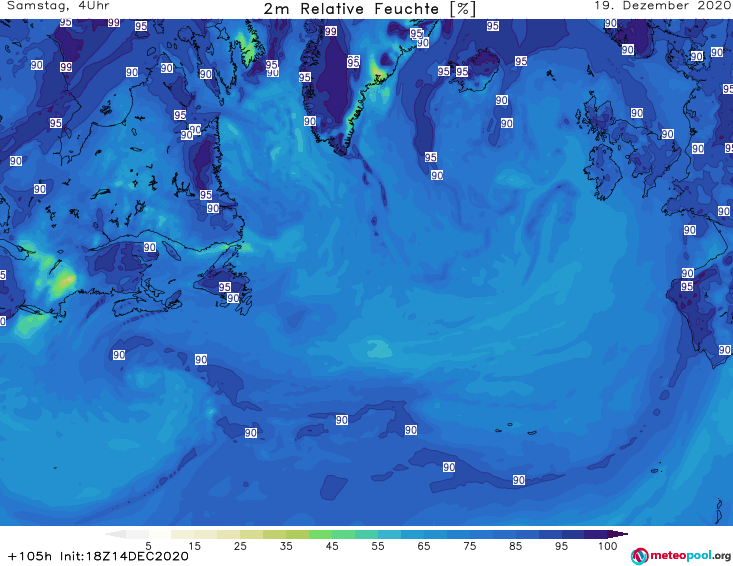
Task: Click the '95' contour label just east of Iceland
Action: point(521,61)
